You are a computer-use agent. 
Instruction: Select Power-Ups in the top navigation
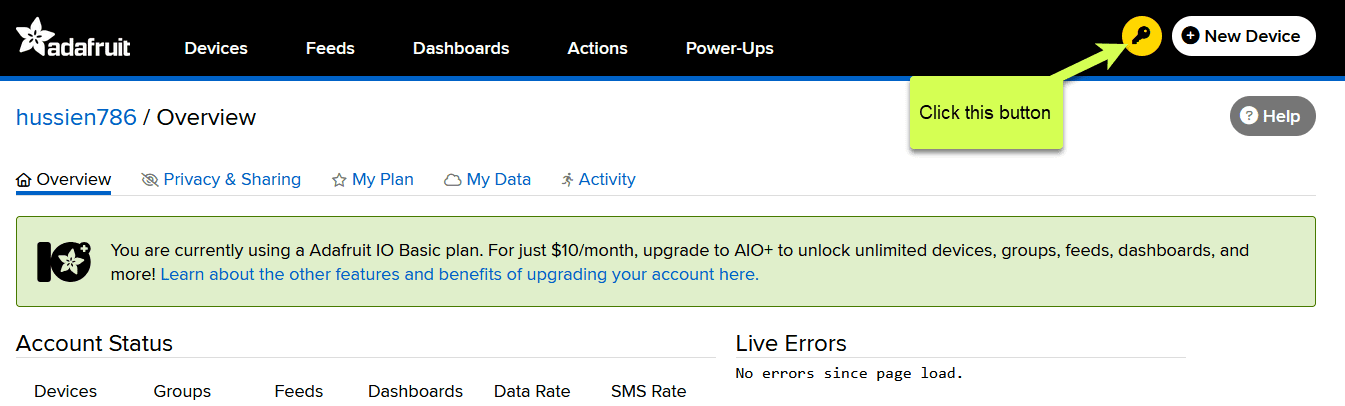(729, 48)
